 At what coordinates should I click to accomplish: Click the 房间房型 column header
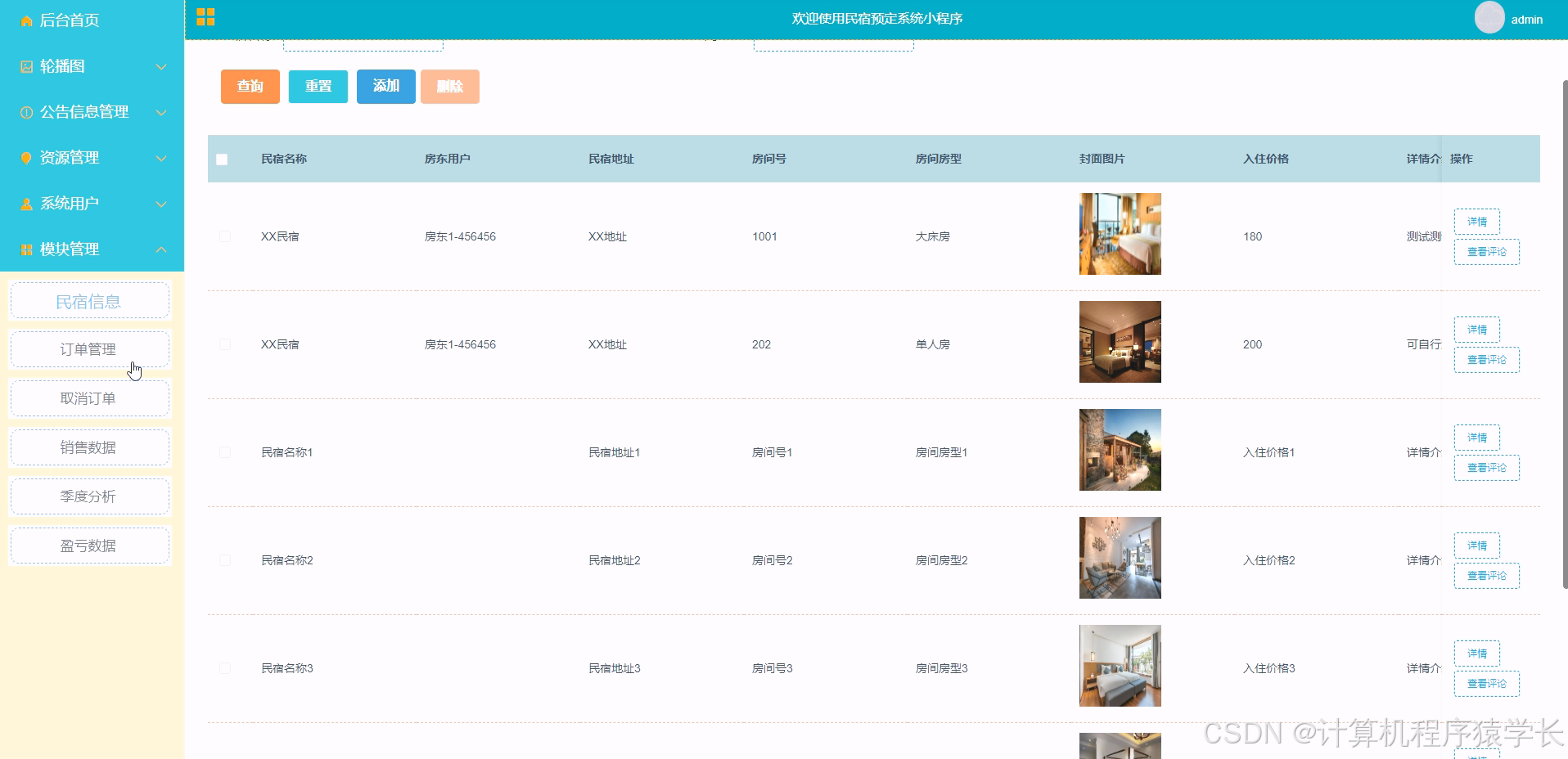coord(939,159)
